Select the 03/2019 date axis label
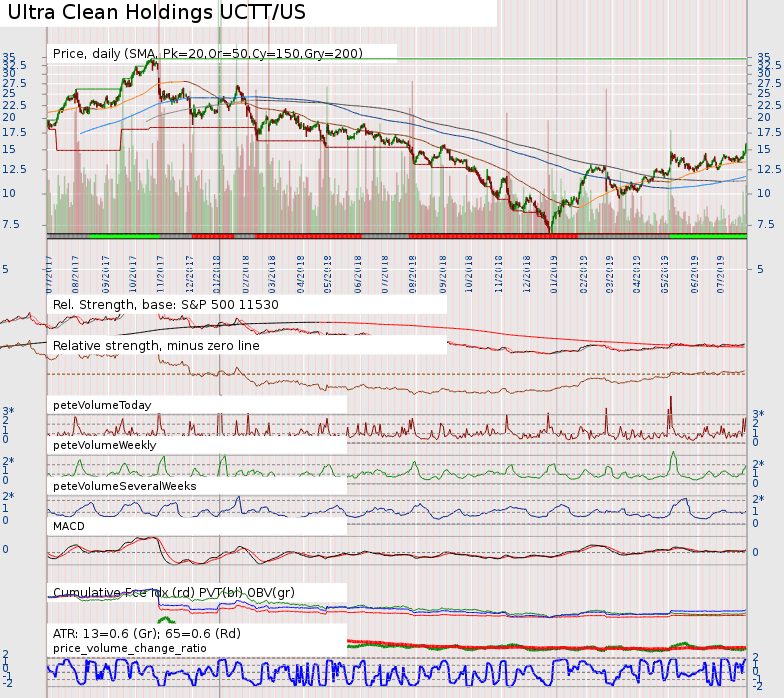The image size is (784, 698). 610,274
